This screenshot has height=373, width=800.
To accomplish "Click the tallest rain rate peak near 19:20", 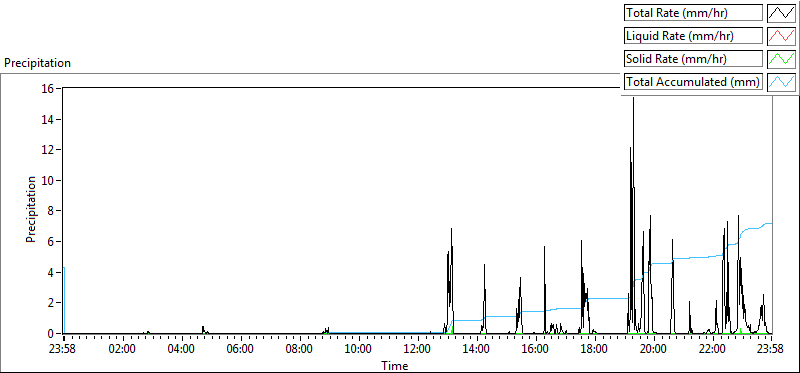I will click(x=634, y=98).
